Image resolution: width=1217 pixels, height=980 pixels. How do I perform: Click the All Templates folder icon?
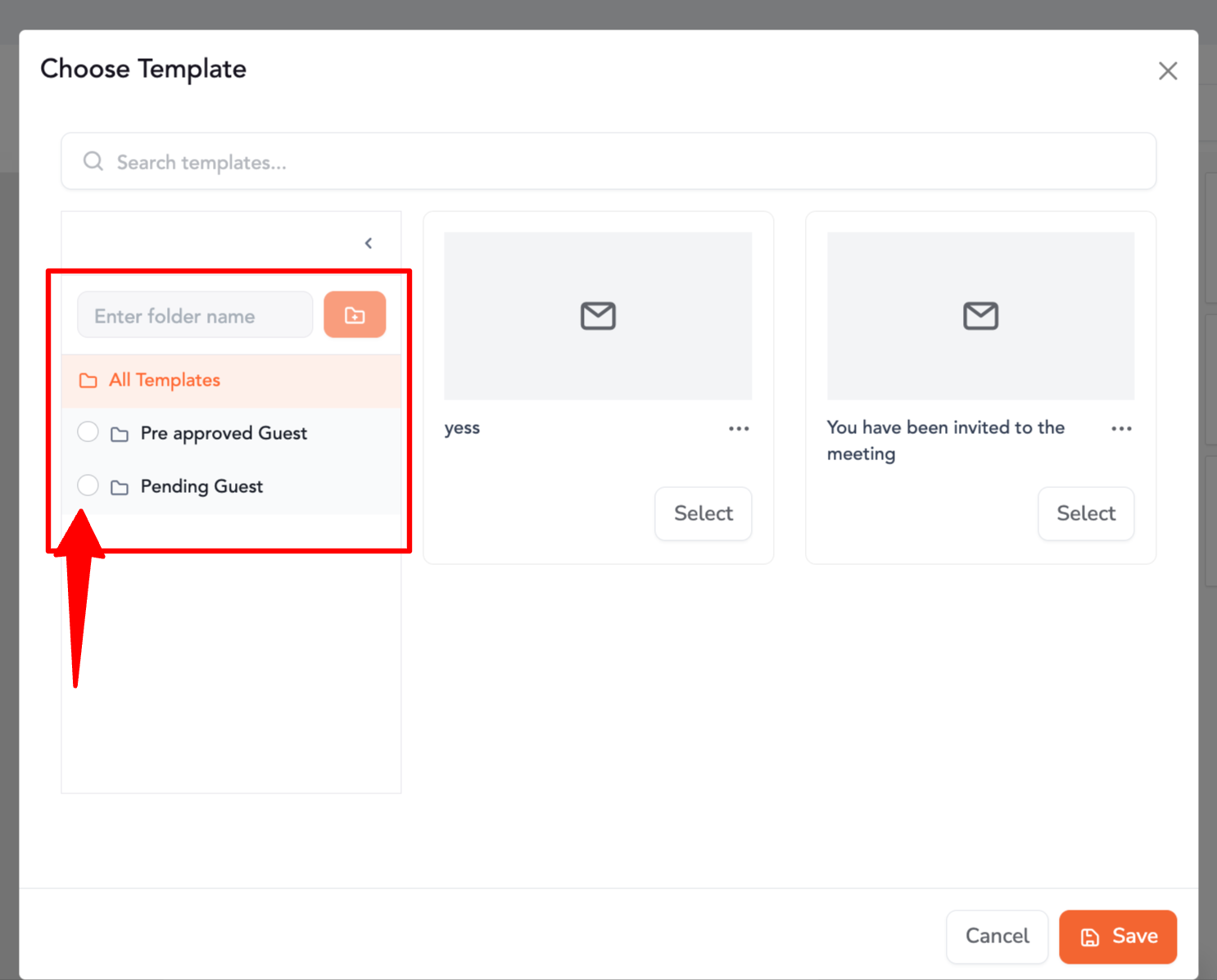coord(88,381)
